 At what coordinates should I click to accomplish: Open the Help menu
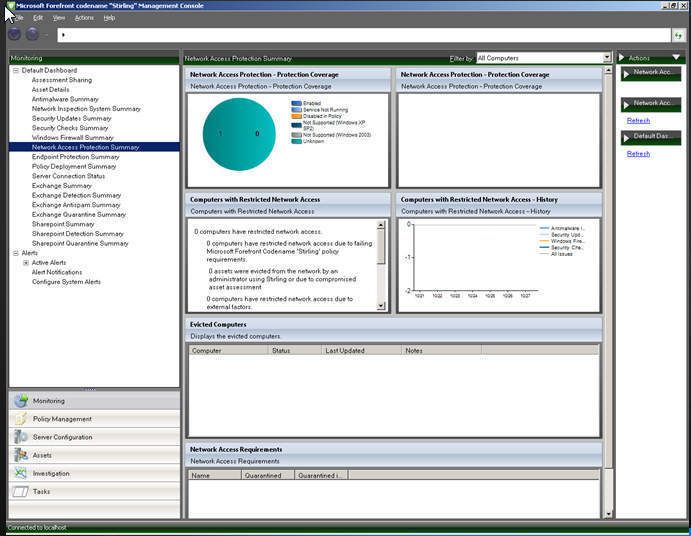pos(109,18)
